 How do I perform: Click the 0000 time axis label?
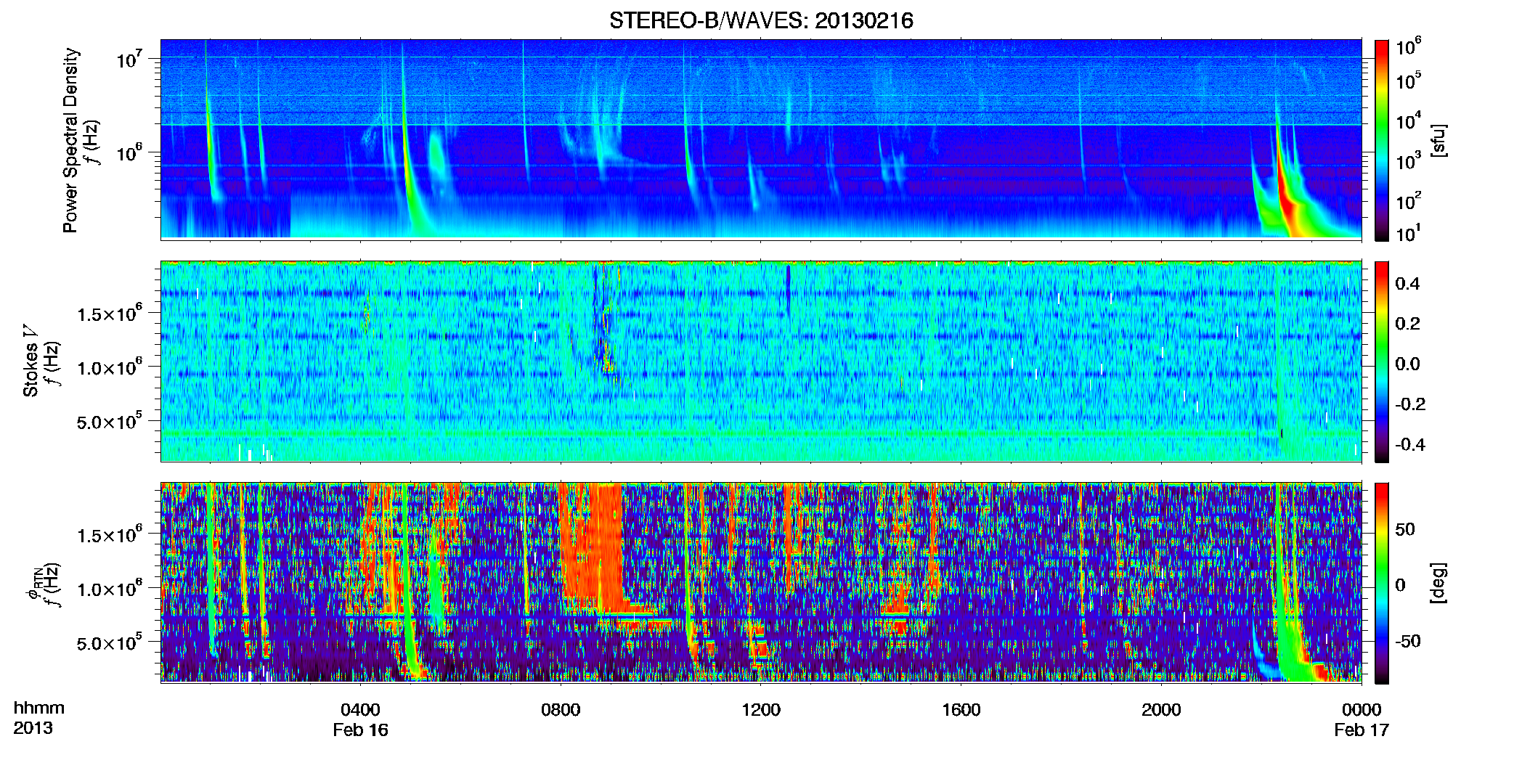tap(1362, 709)
